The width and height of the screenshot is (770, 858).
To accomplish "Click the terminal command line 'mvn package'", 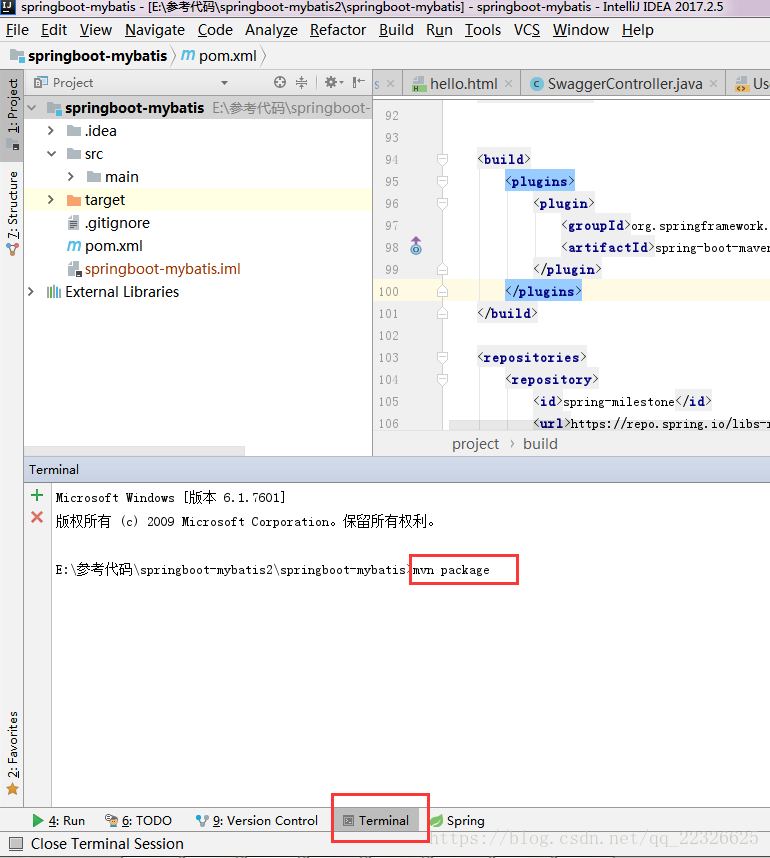I will point(451,570).
